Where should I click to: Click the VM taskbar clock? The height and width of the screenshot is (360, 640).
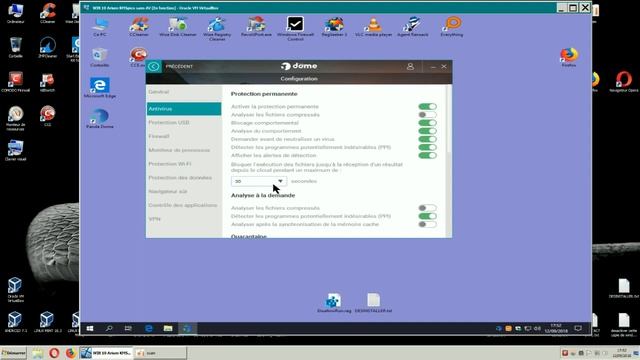(x=556, y=328)
